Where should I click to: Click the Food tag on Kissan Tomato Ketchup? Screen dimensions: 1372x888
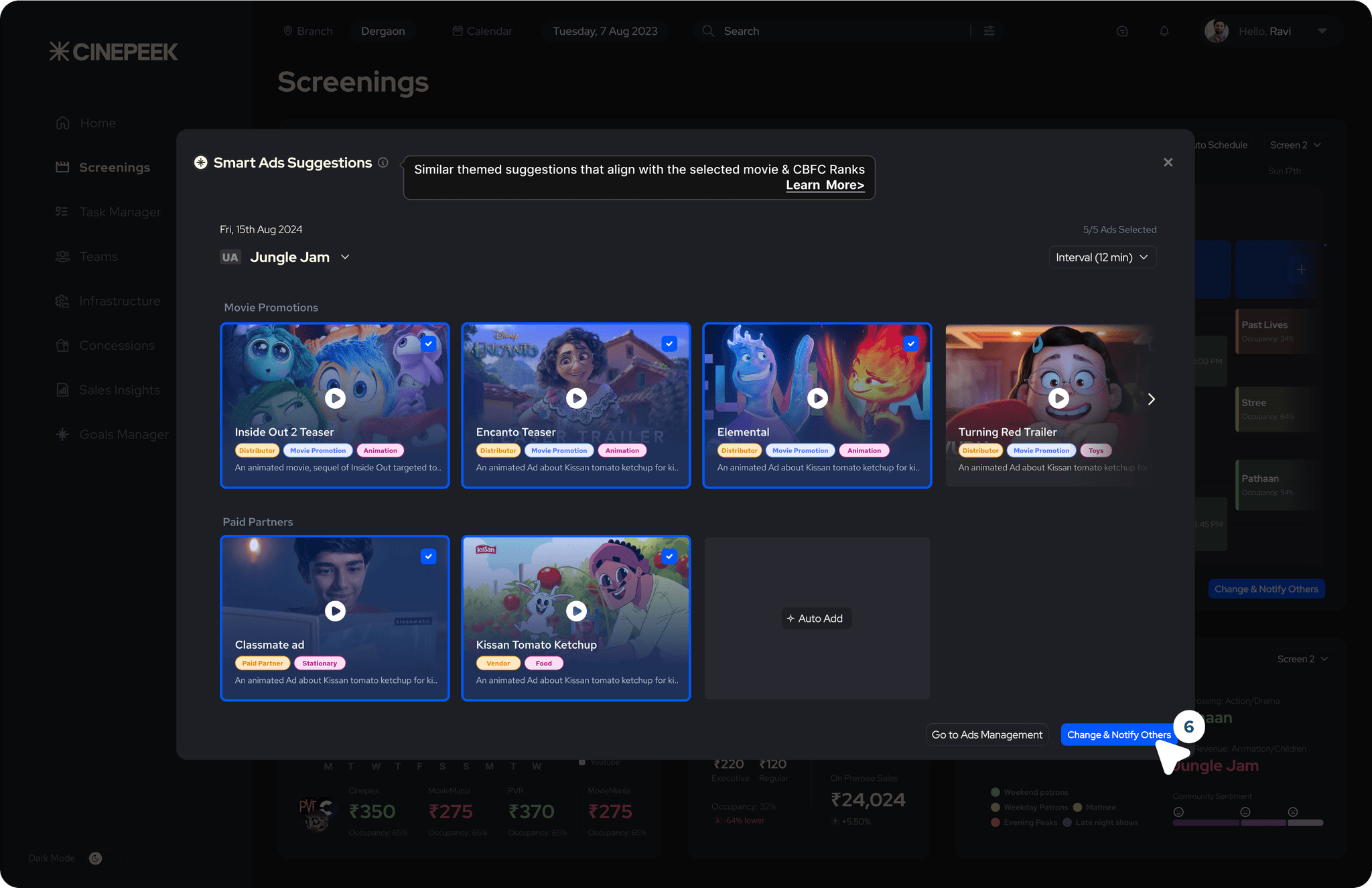tap(544, 663)
